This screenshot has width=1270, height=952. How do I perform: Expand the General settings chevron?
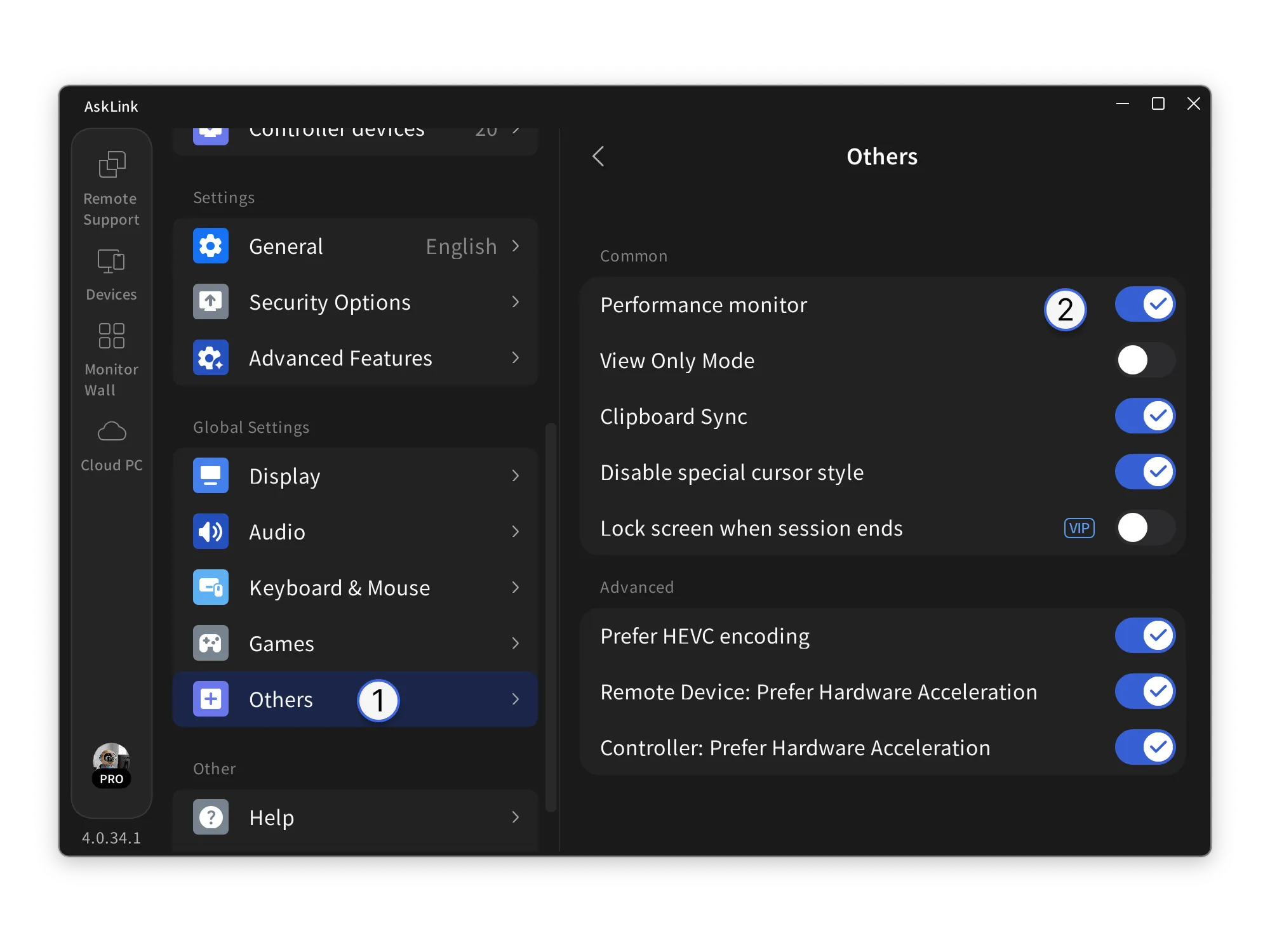point(515,246)
